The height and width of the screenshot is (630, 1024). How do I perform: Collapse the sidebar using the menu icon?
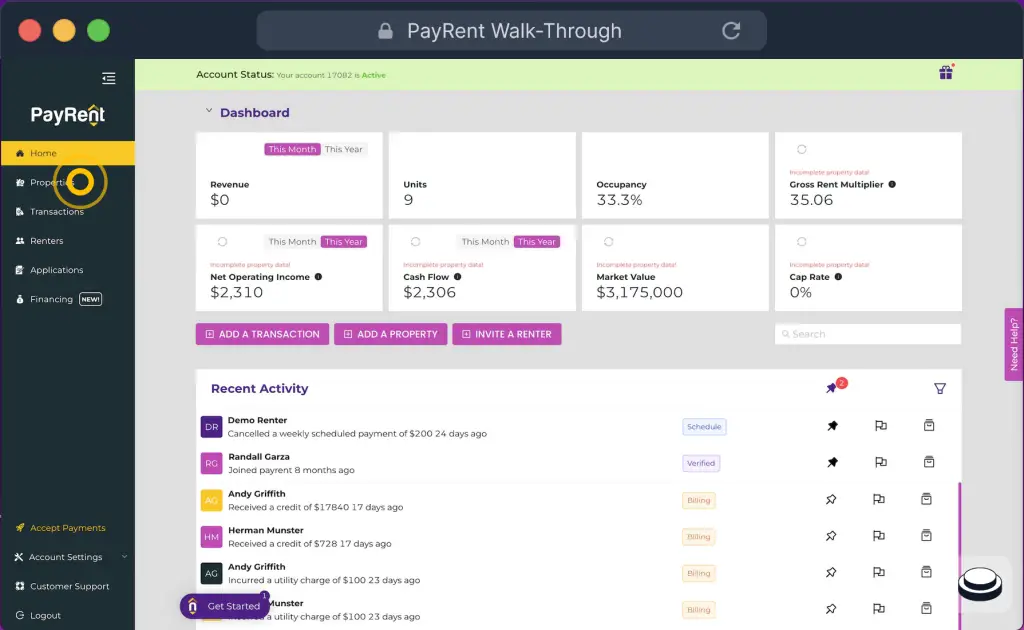[109, 78]
